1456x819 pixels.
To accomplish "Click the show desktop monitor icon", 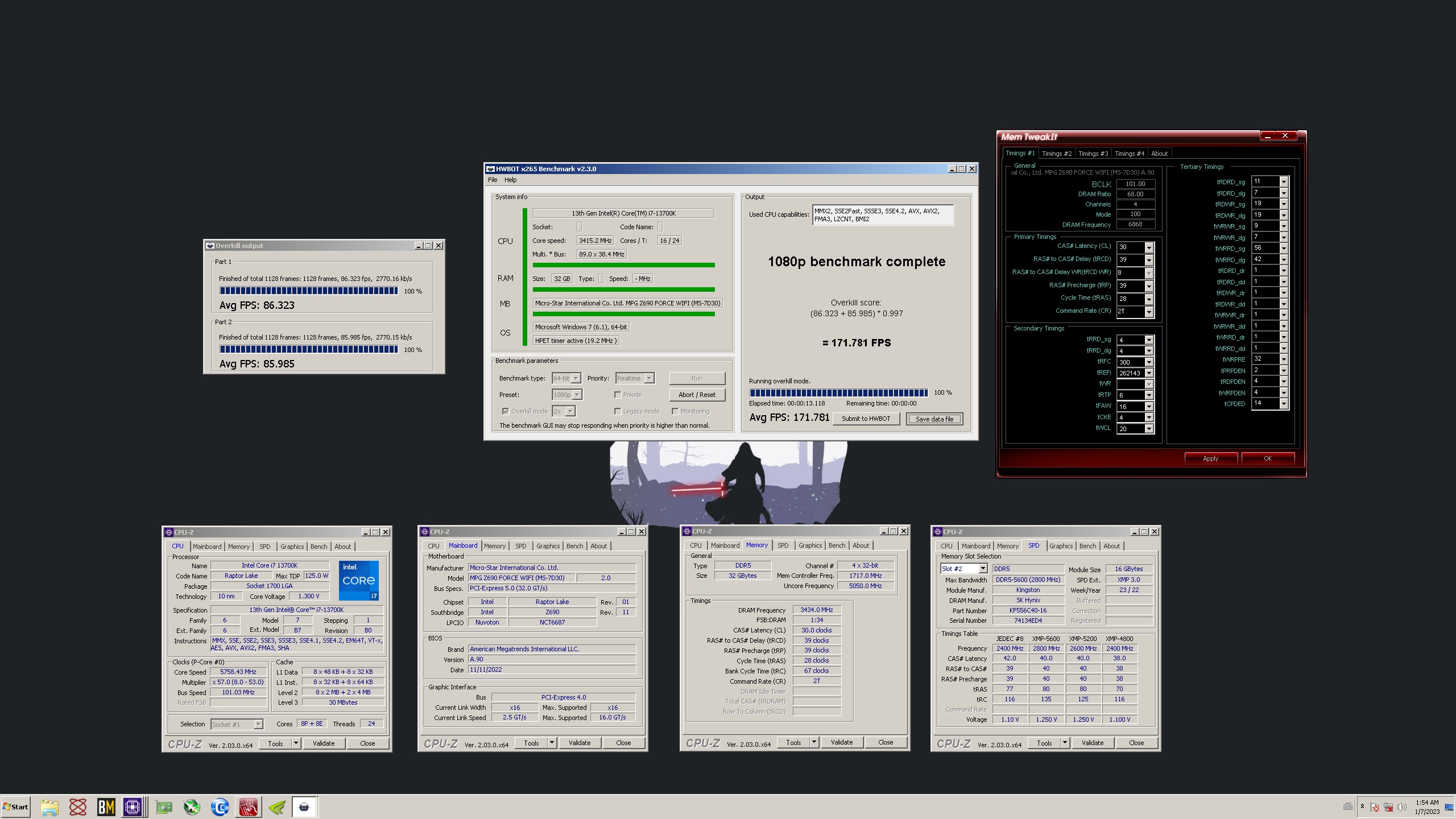I will (1449, 807).
